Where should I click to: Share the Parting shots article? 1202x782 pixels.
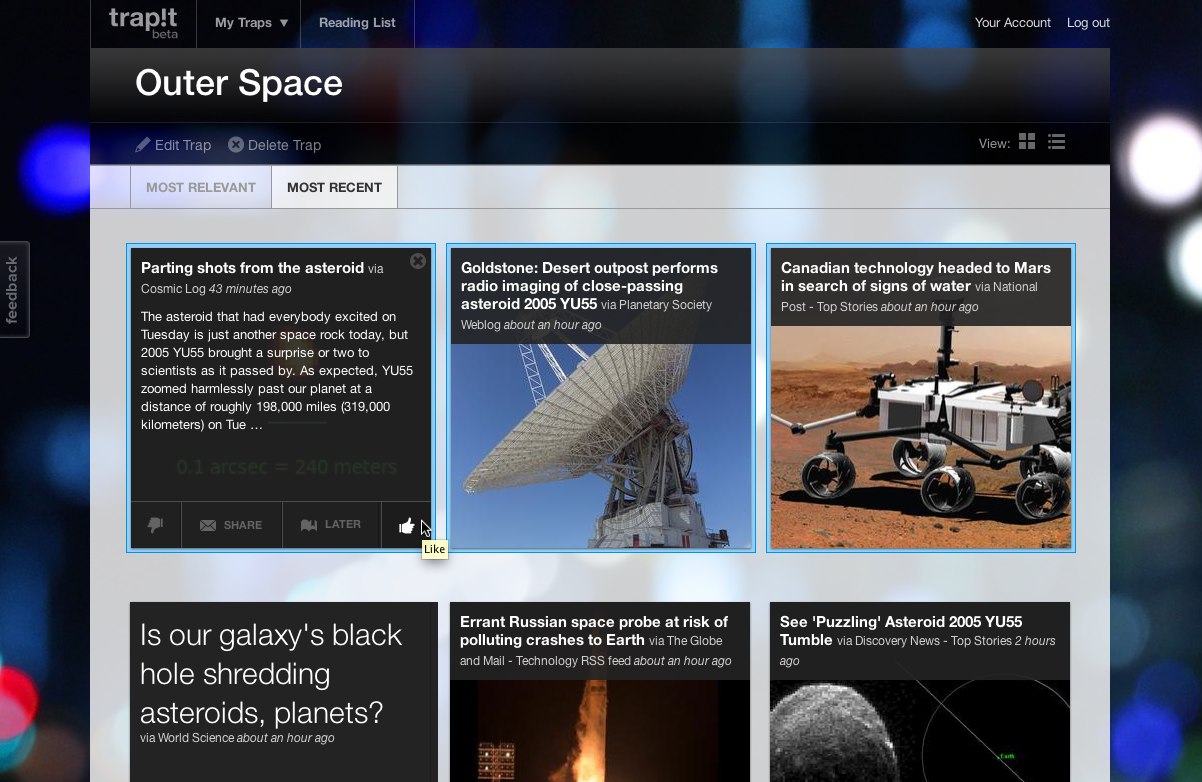click(x=232, y=525)
